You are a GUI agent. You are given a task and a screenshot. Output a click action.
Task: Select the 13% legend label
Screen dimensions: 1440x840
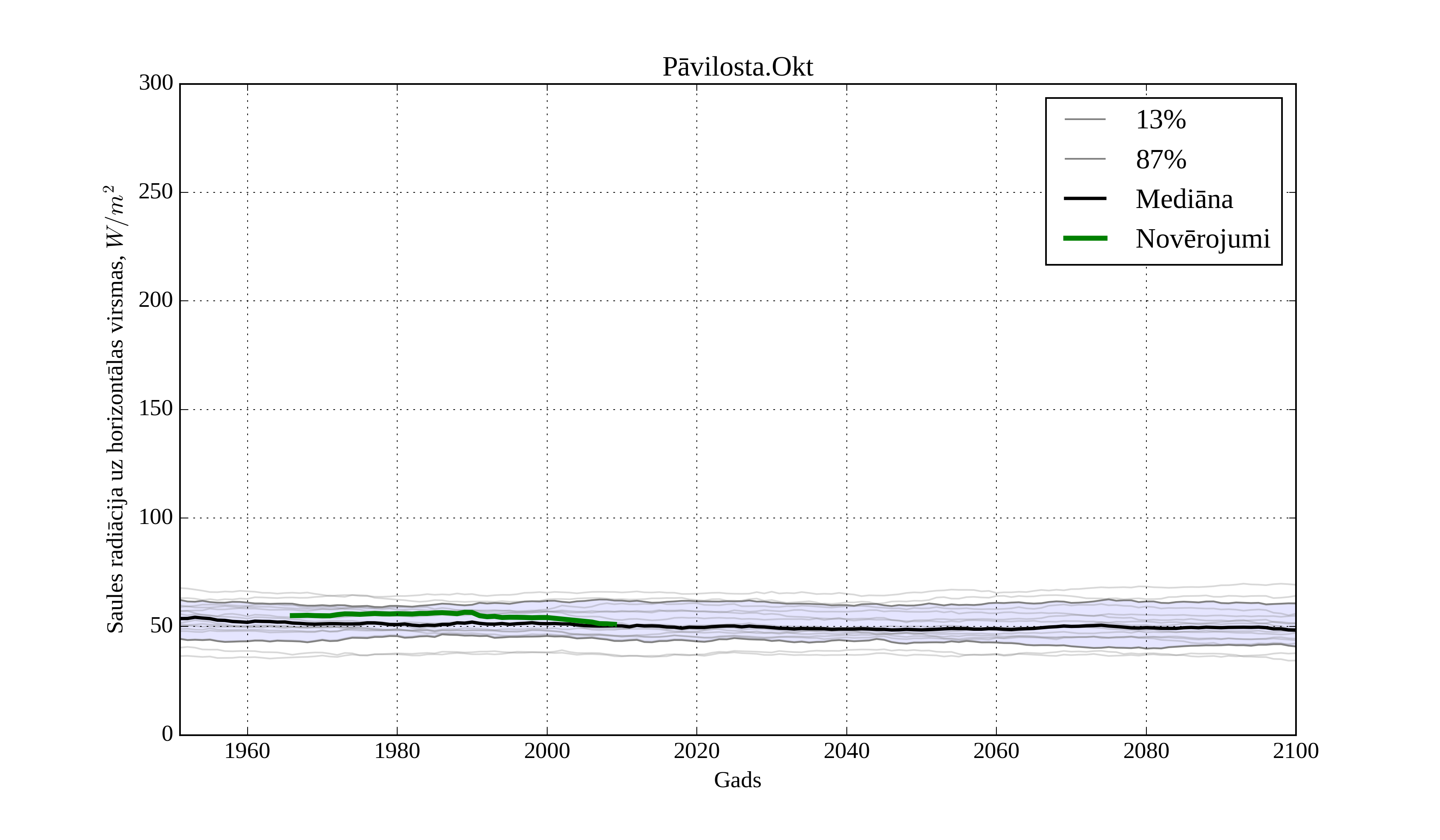[1160, 120]
